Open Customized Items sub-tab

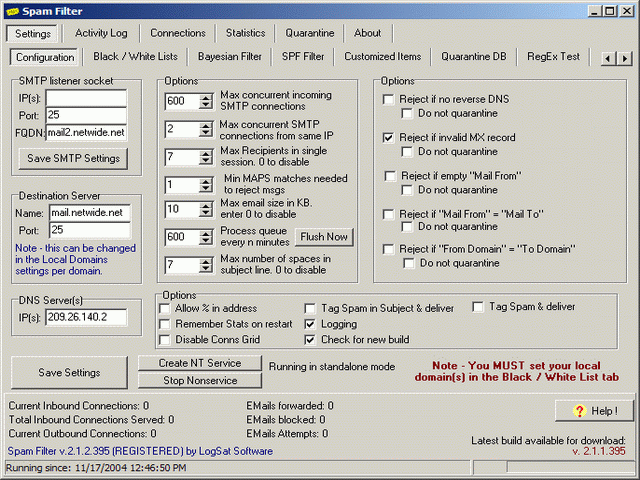[382, 56]
